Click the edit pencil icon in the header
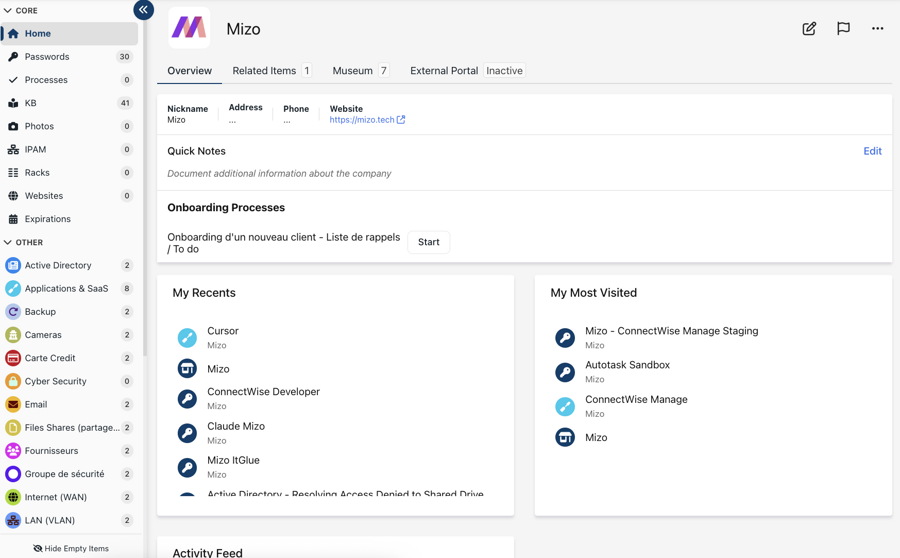Viewport: 900px width, 558px height. 809,29
